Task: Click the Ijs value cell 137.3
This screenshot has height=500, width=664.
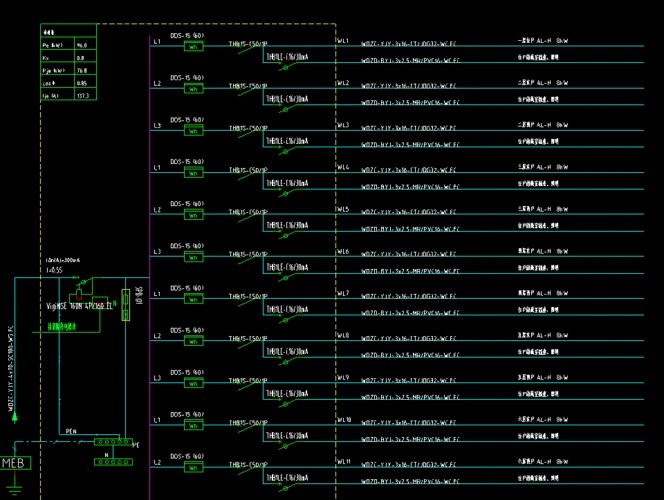Action: pos(82,96)
